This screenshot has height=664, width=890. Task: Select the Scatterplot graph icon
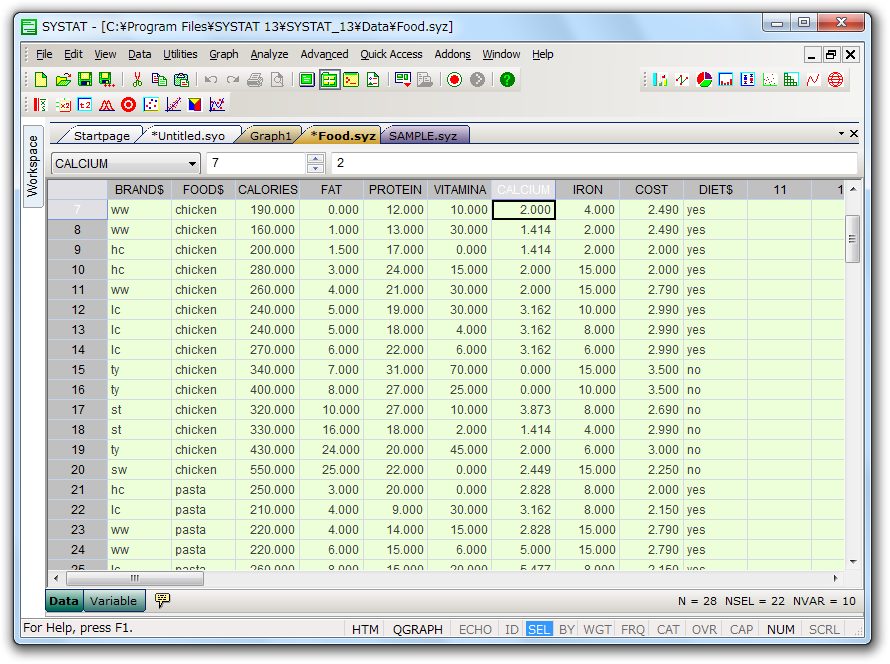pos(770,79)
